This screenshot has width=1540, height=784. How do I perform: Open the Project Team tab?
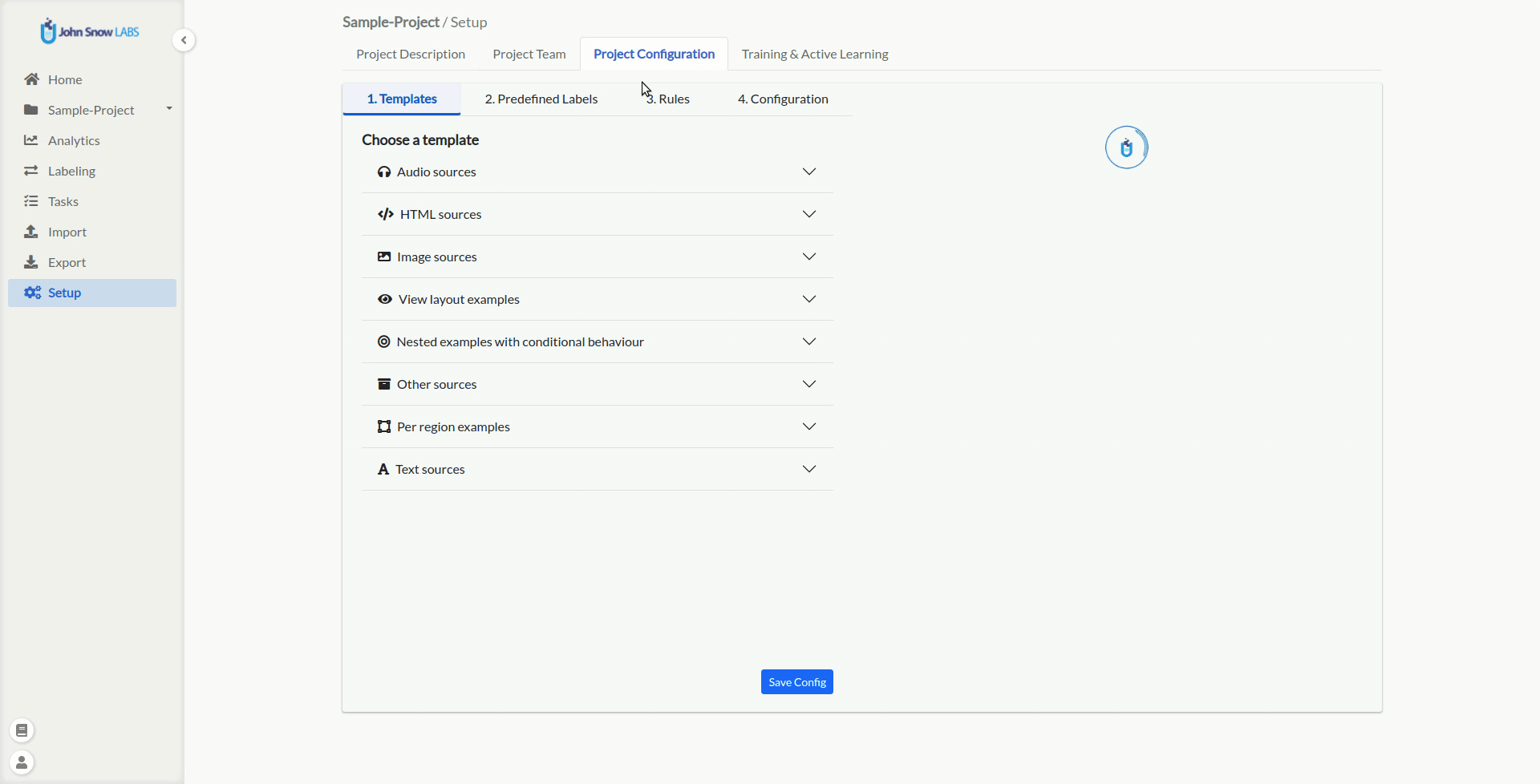[529, 54]
